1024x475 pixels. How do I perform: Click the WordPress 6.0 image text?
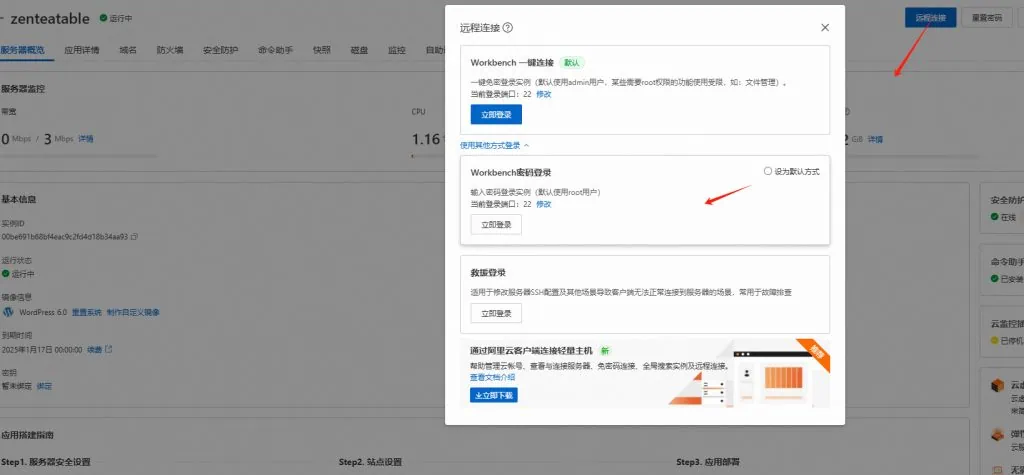(43, 312)
